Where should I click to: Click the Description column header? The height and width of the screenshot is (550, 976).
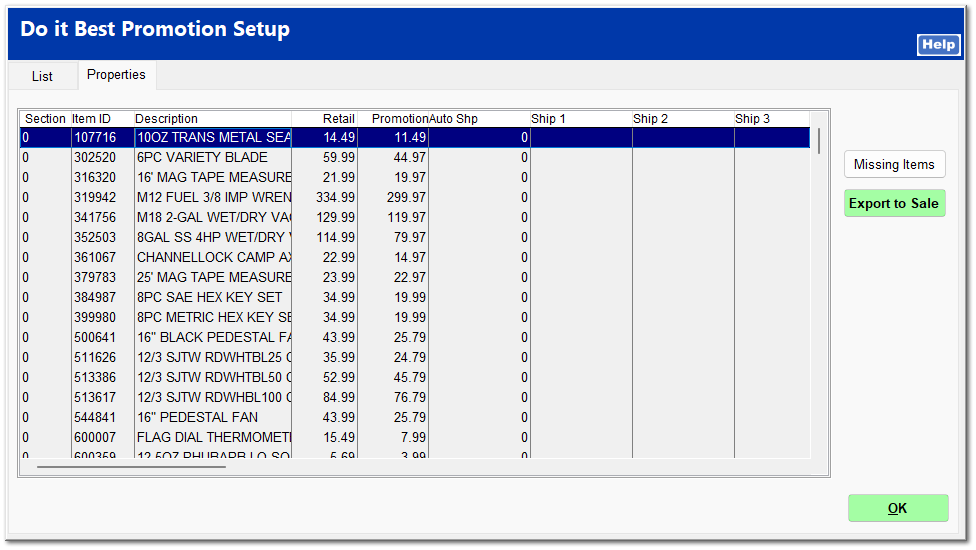click(x=212, y=119)
